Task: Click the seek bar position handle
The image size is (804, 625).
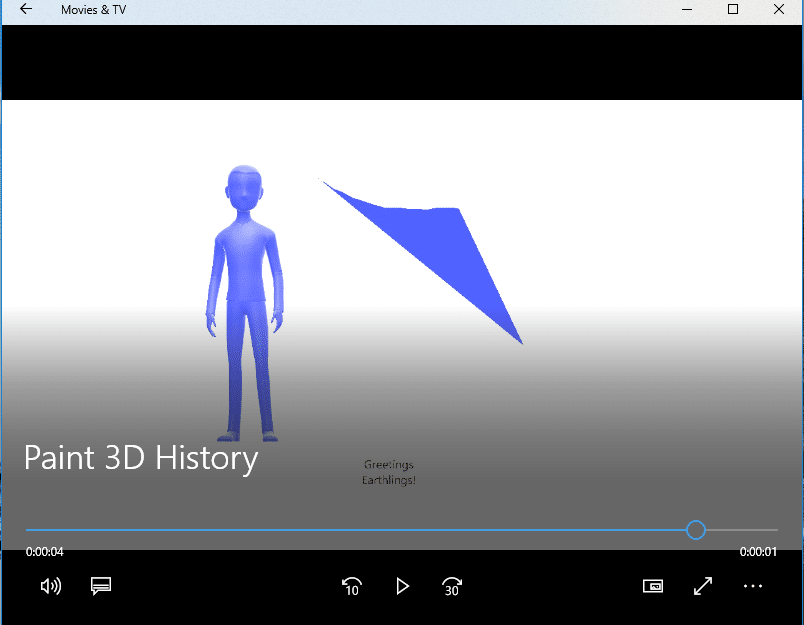Action: (696, 530)
